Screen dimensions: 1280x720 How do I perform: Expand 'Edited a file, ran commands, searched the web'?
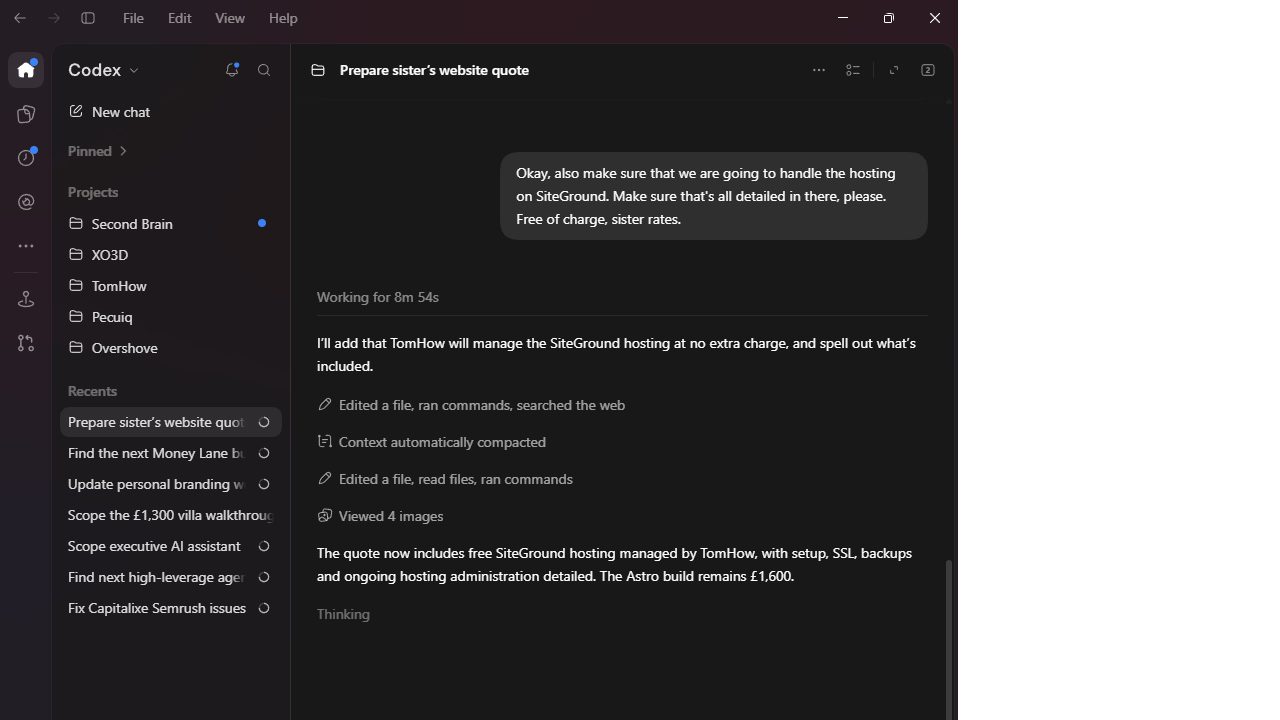pyautogui.click(x=471, y=405)
